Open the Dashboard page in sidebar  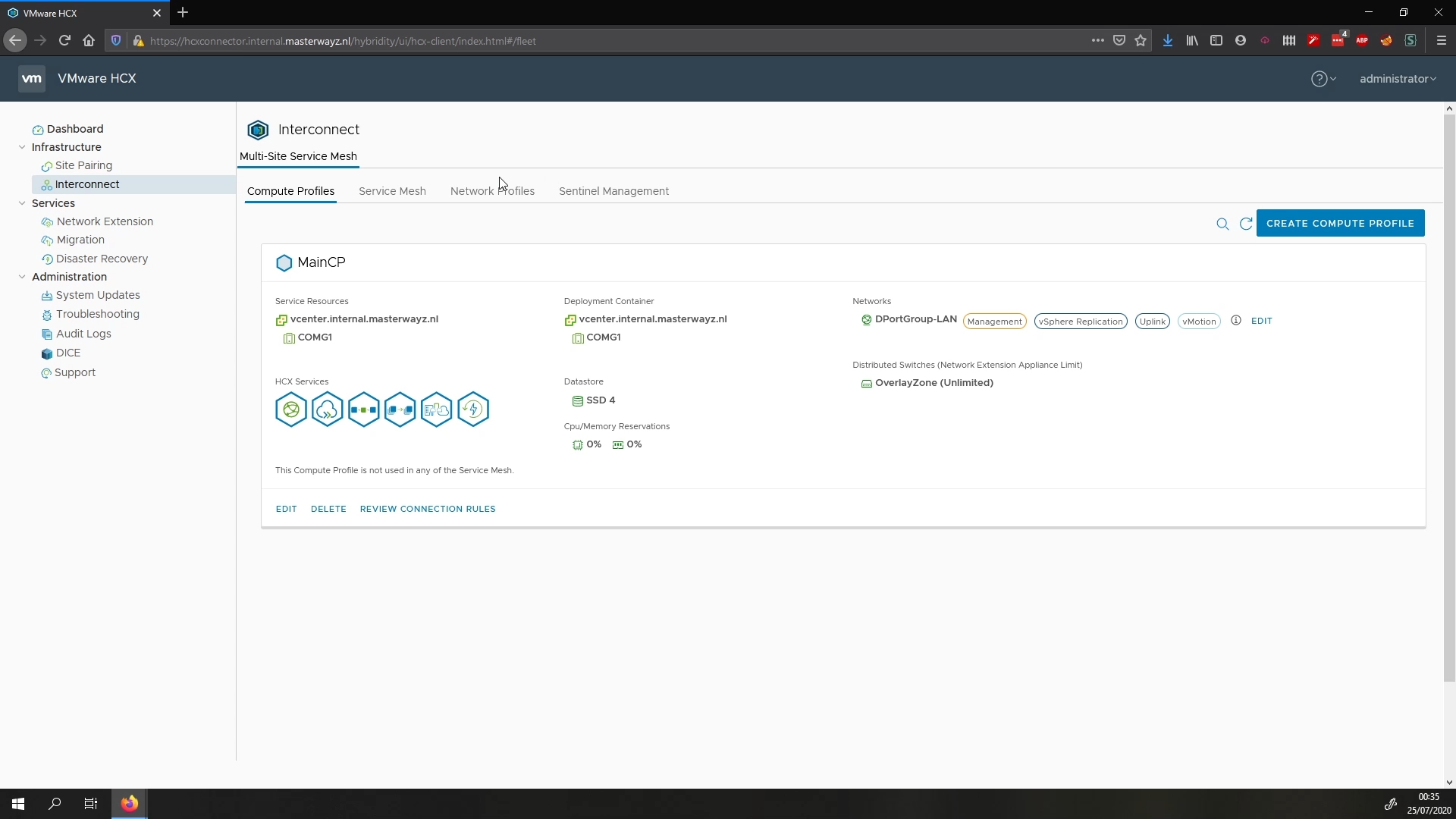point(74,129)
